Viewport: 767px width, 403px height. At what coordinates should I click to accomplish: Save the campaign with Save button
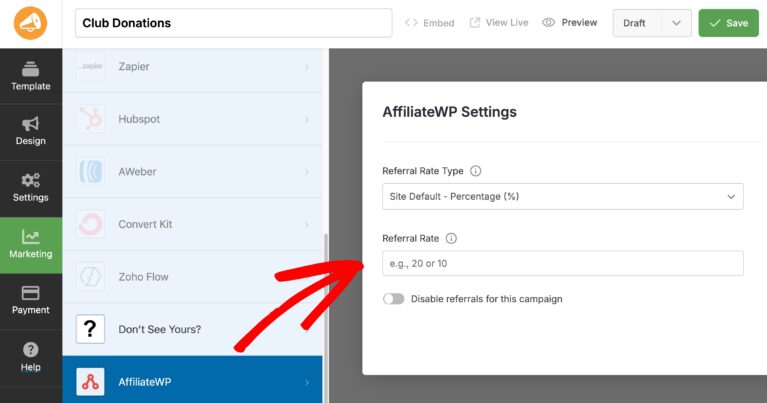coord(728,23)
